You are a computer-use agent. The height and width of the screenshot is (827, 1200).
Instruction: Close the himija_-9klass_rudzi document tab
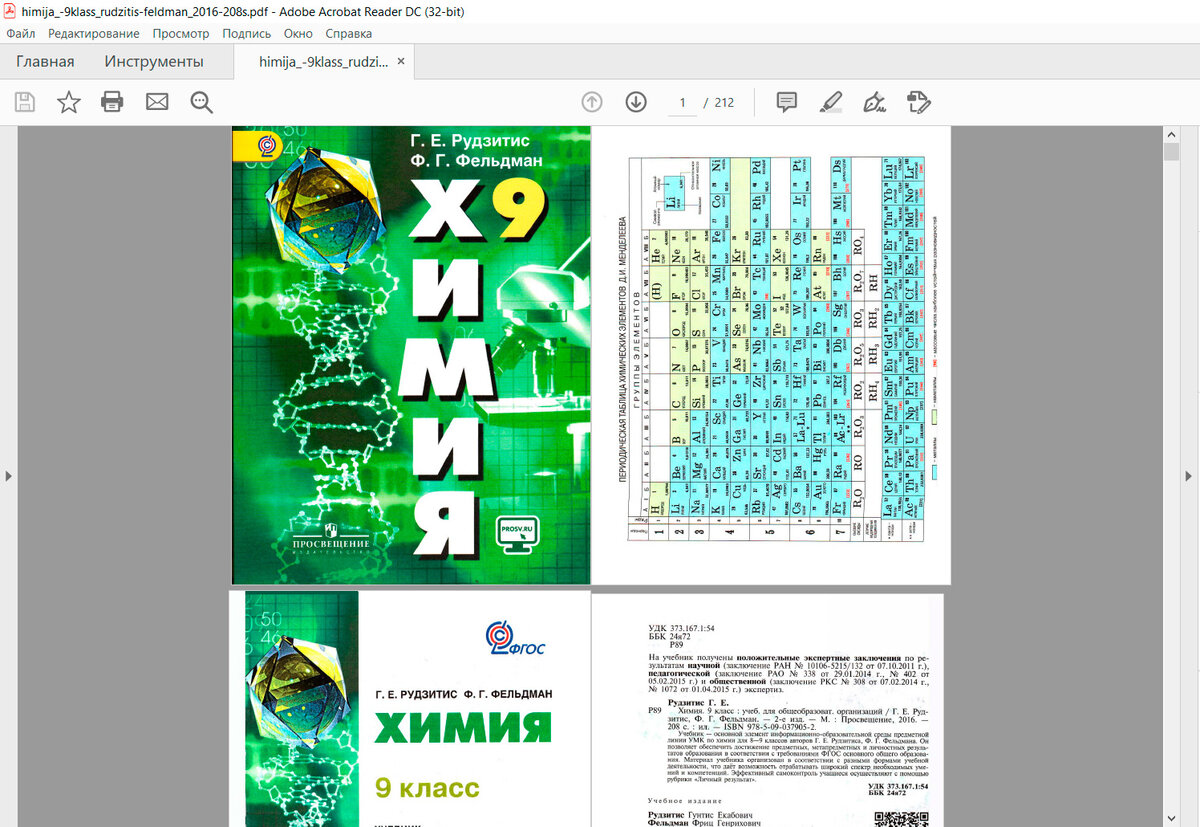pos(401,61)
